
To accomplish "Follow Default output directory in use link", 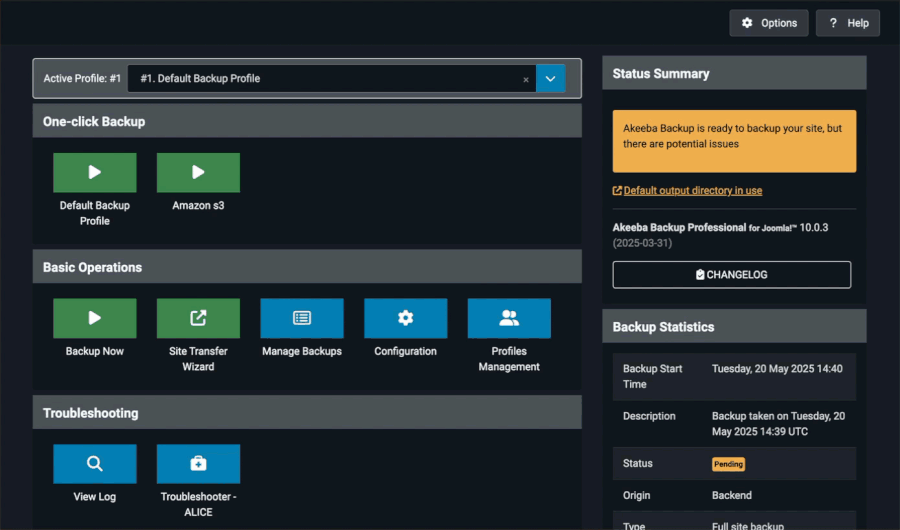I will pos(693,191).
